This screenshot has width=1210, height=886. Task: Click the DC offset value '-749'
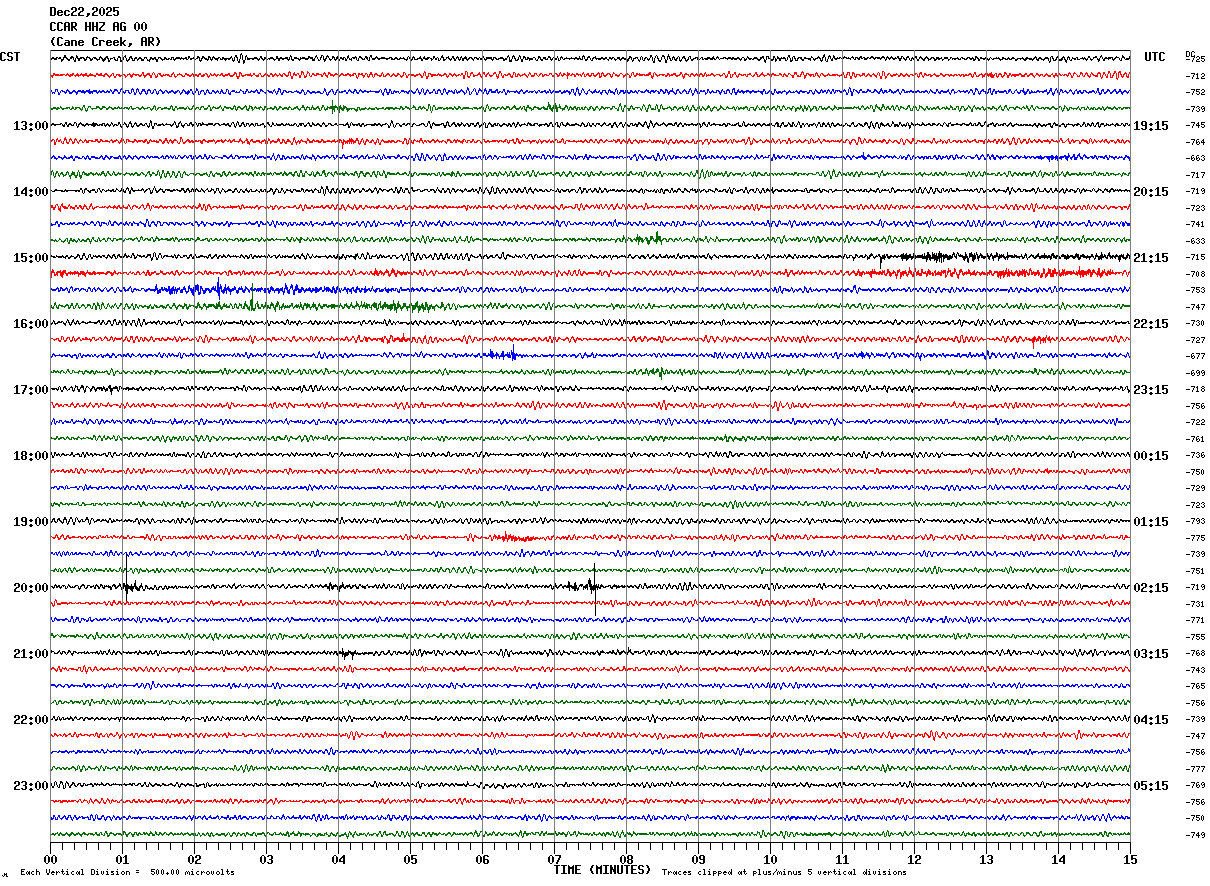tap(1195, 835)
